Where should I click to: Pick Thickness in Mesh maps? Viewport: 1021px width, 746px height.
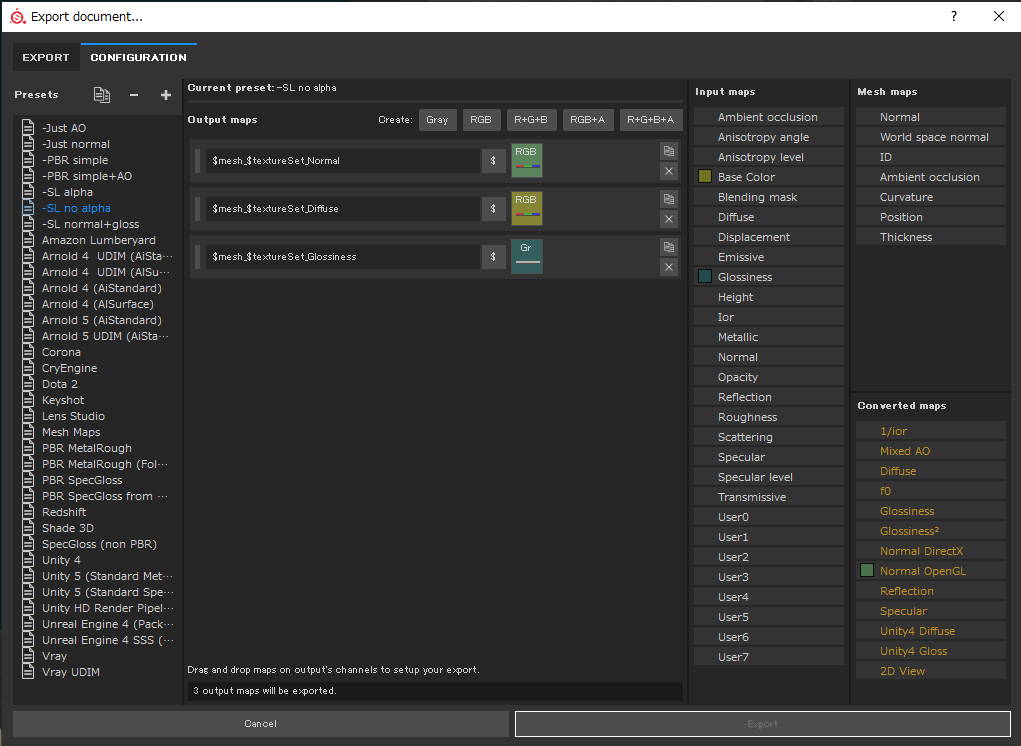(x=931, y=237)
